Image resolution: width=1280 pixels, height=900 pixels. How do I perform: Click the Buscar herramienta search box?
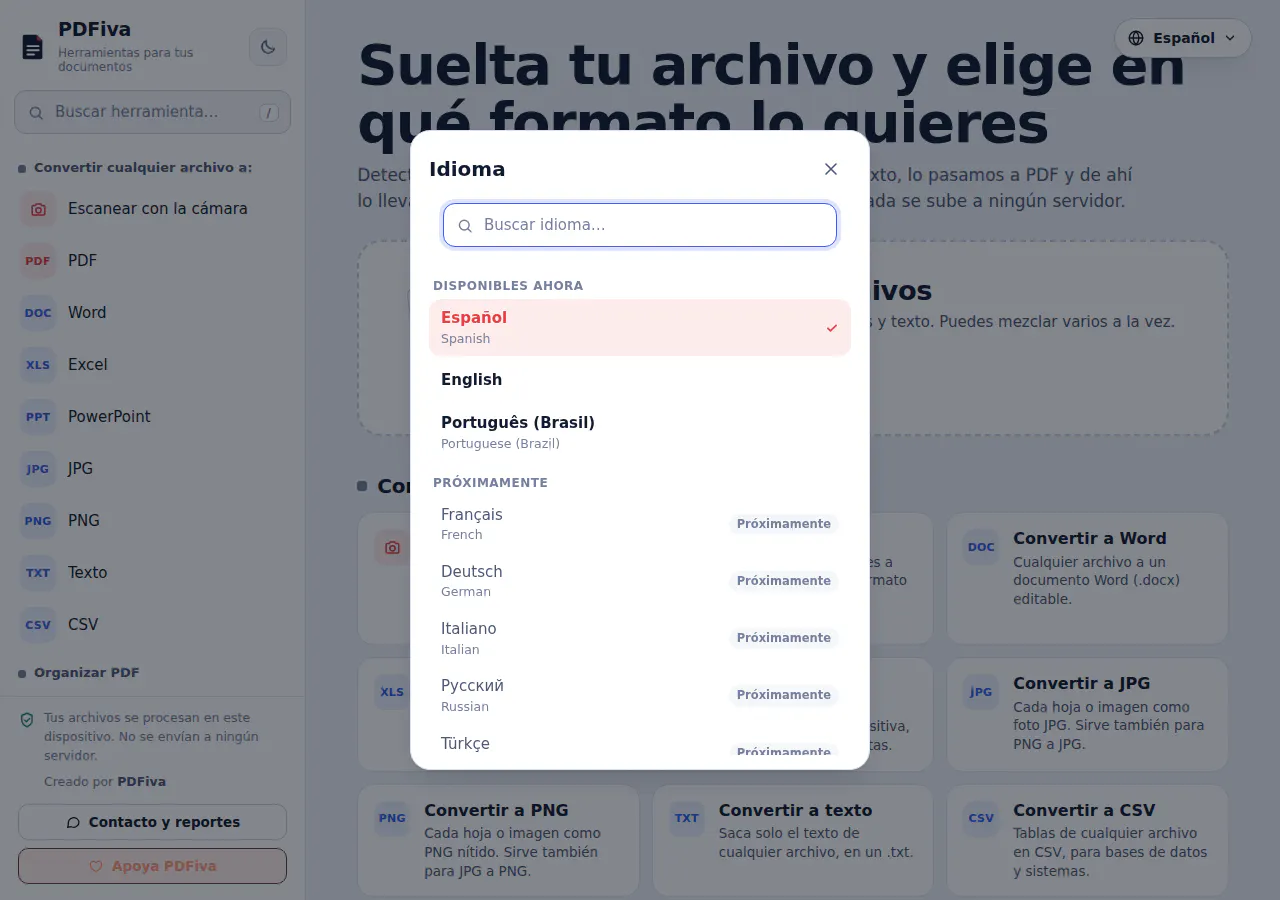pyautogui.click(x=152, y=112)
